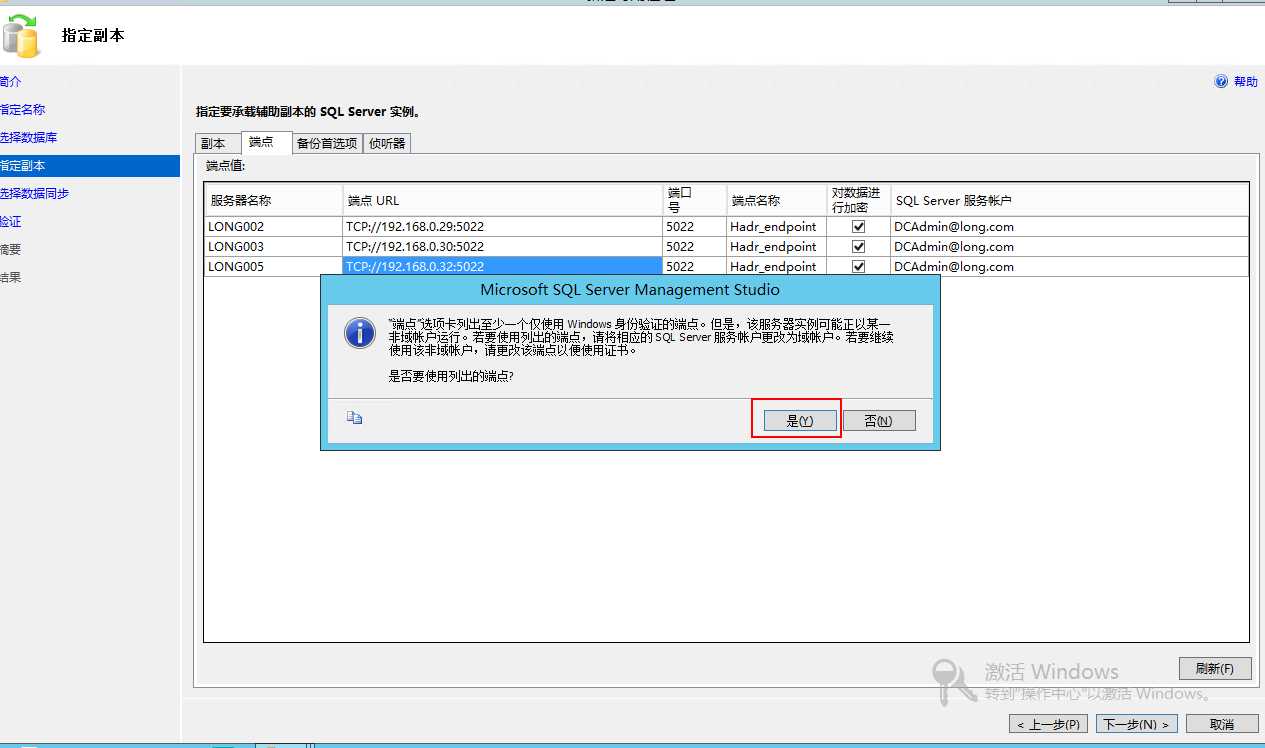Screen dimensions: 1265x748
Task: Toggle encryption checkbox for LONG003
Action: pyautogui.click(x=858, y=247)
